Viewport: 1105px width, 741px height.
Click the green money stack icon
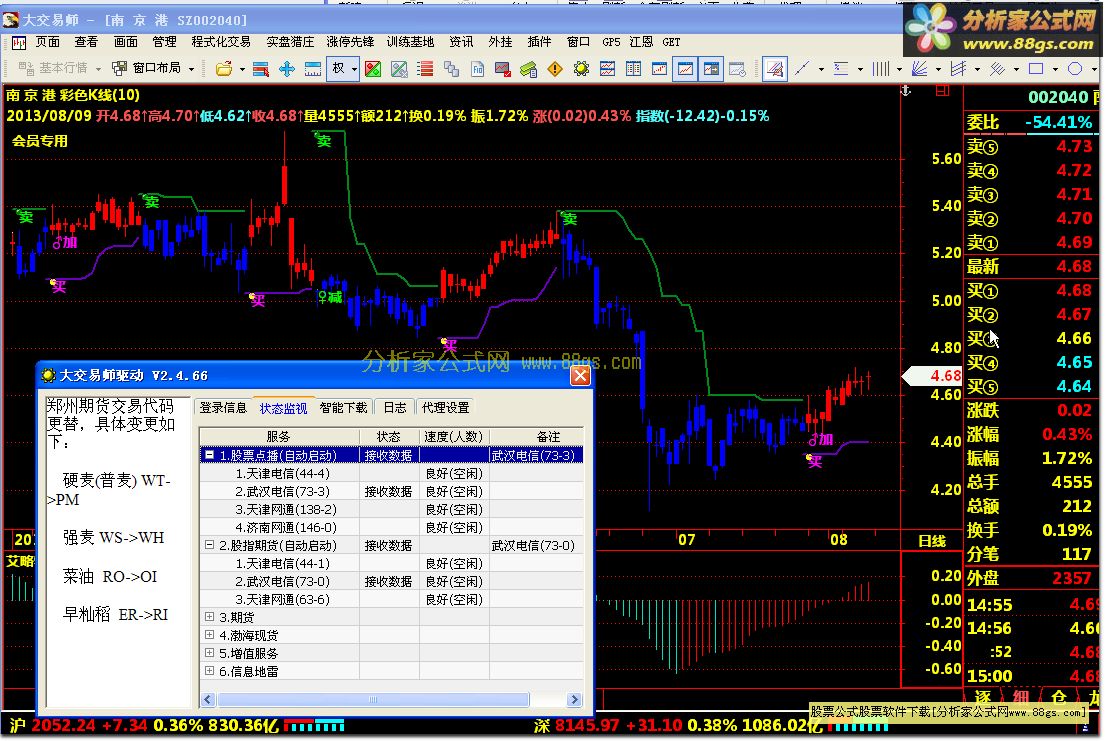(x=529, y=69)
